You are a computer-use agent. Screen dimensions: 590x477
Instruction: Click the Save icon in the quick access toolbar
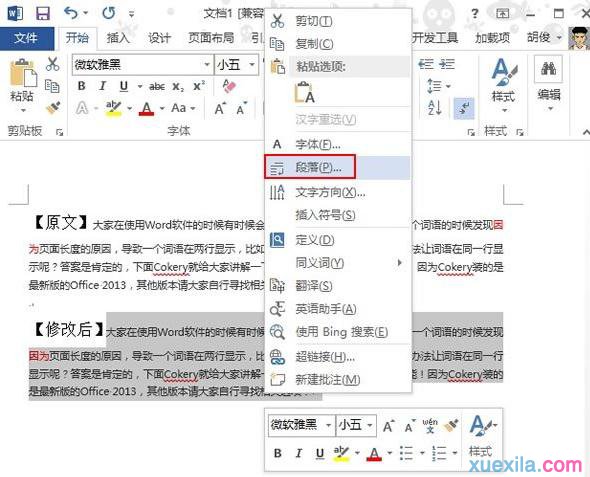tap(43, 14)
